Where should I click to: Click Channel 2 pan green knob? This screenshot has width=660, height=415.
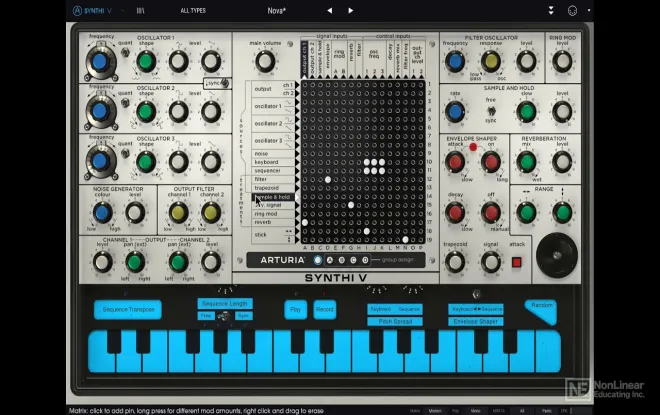[178, 262]
